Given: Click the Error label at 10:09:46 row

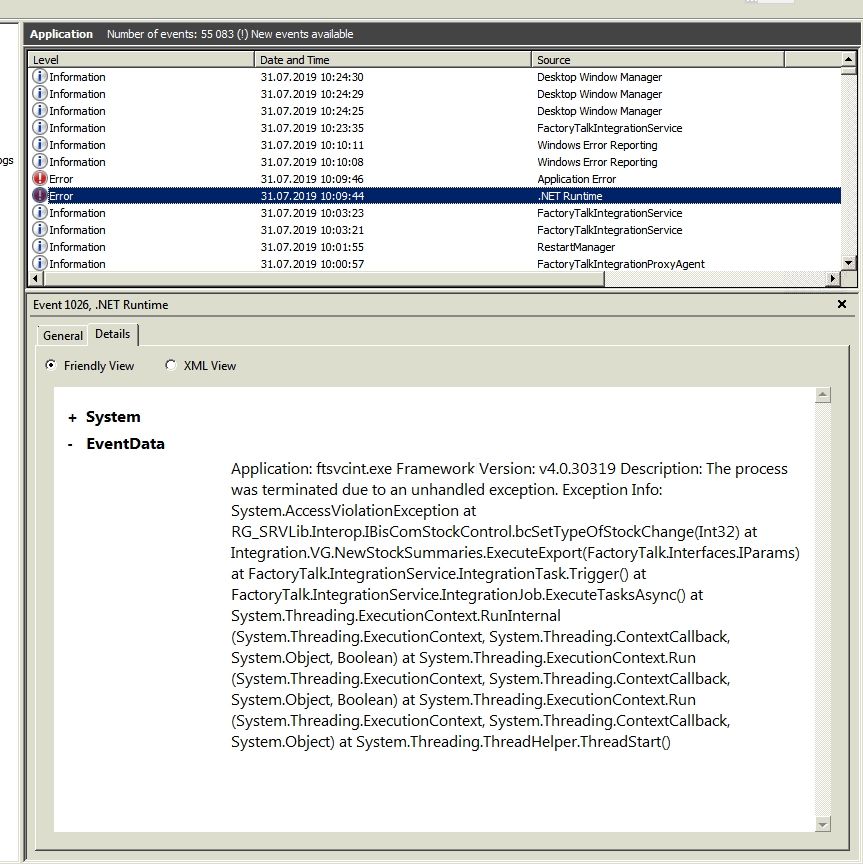Looking at the screenshot, I should [61, 179].
